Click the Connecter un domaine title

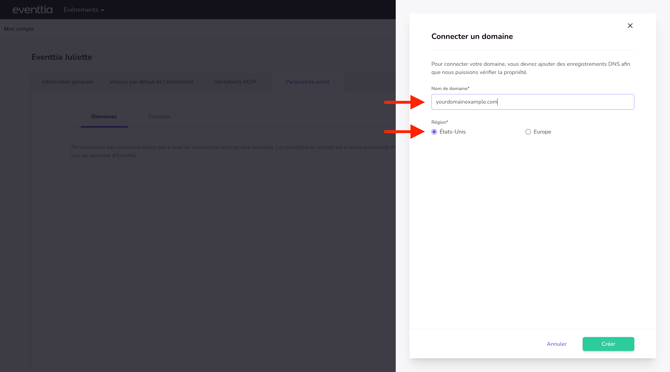pos(472,36)
